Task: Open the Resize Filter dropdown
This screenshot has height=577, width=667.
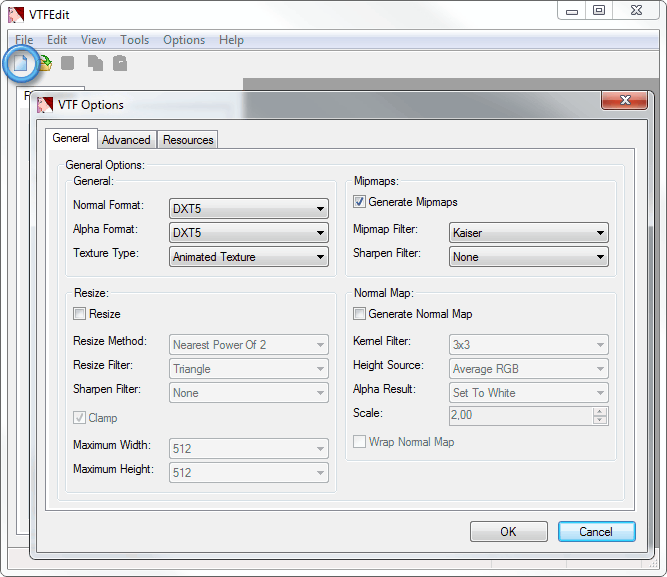Action: pyautogui.click(x=249, y=369)
